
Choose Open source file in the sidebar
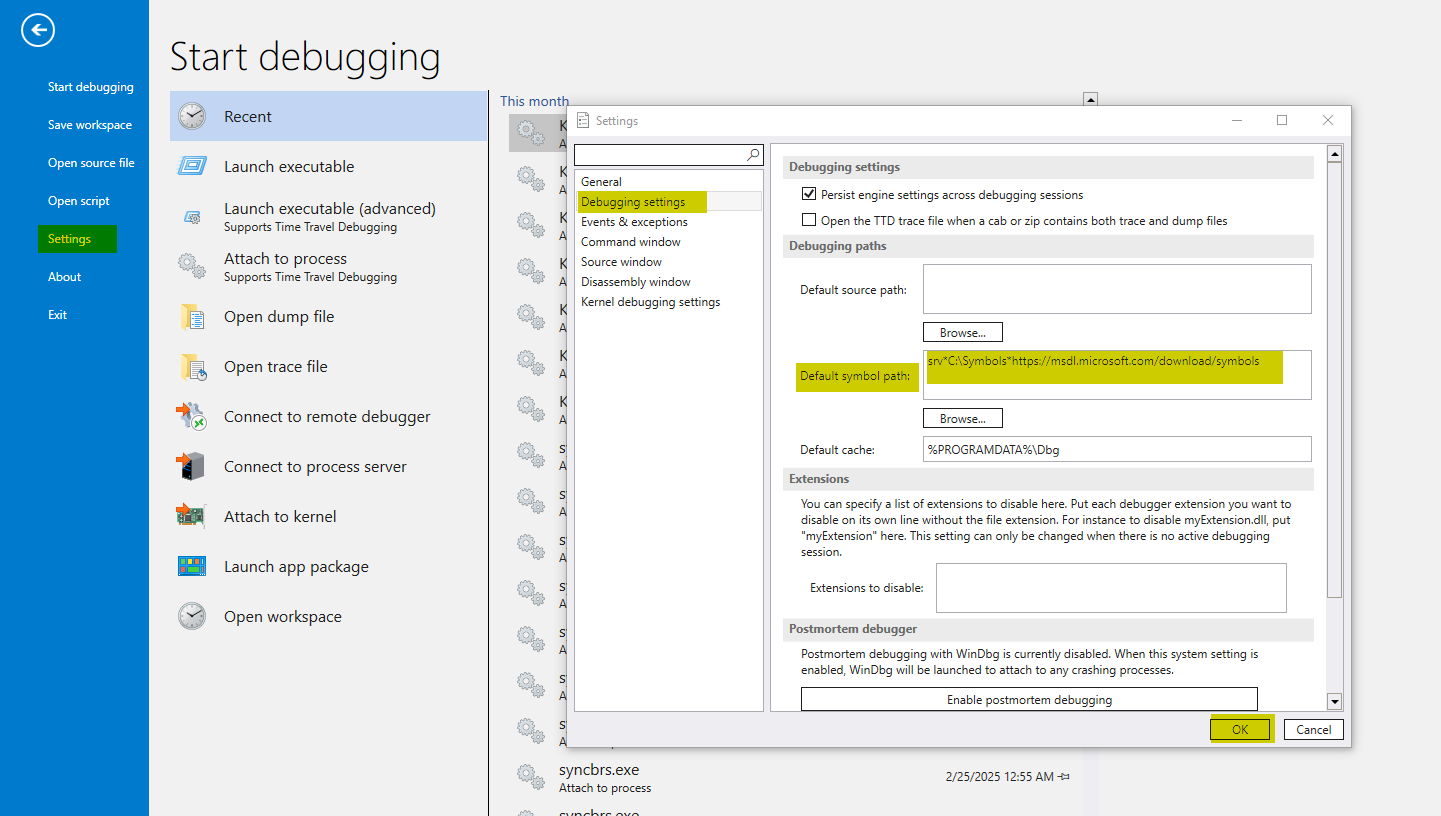91,163
